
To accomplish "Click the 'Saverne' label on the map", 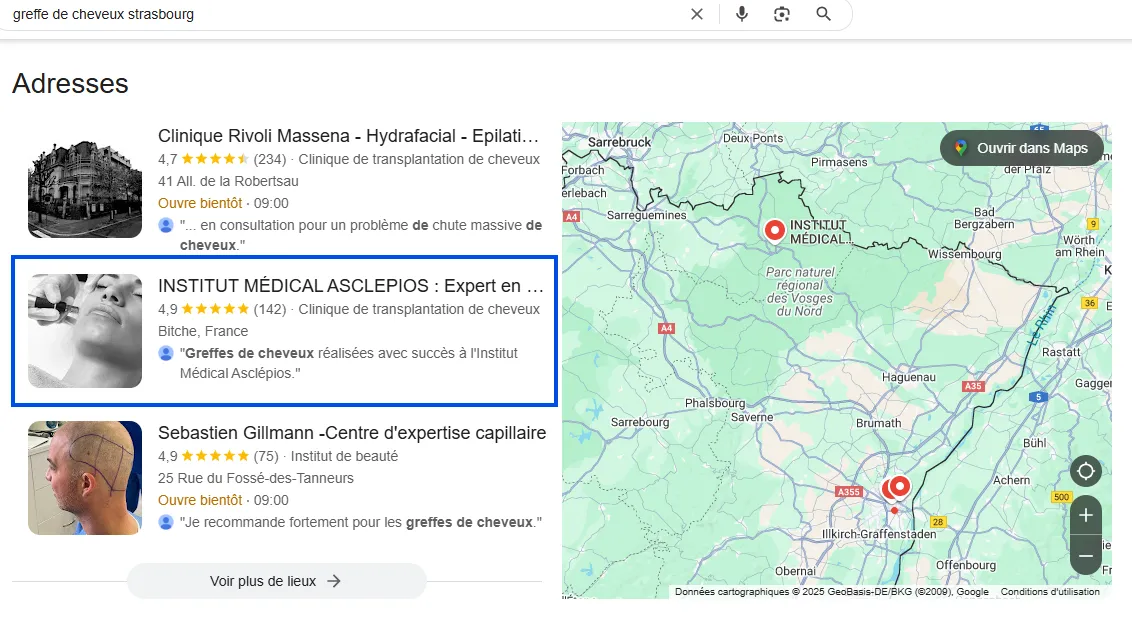I will click(752, 417).
